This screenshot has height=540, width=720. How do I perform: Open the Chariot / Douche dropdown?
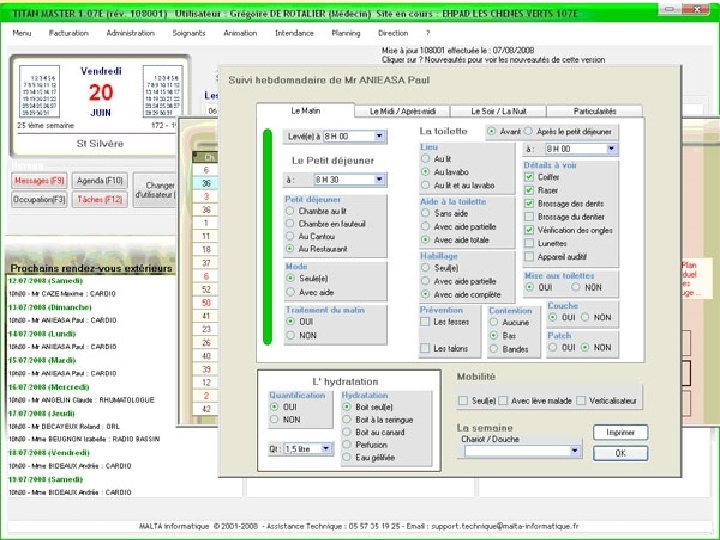pyautogui.click(x=574, y=451)
